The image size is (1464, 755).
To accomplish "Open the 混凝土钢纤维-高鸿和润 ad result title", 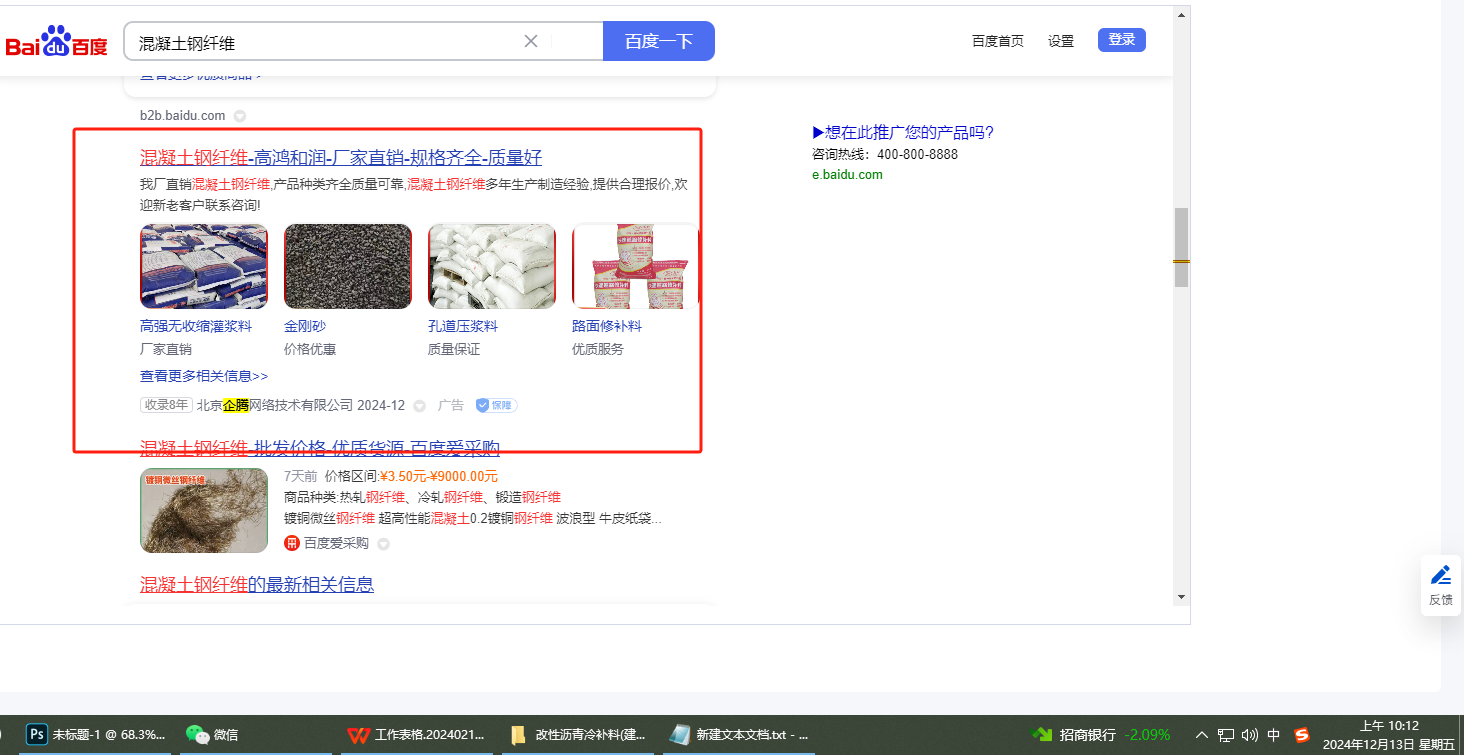I will (341, 157).
